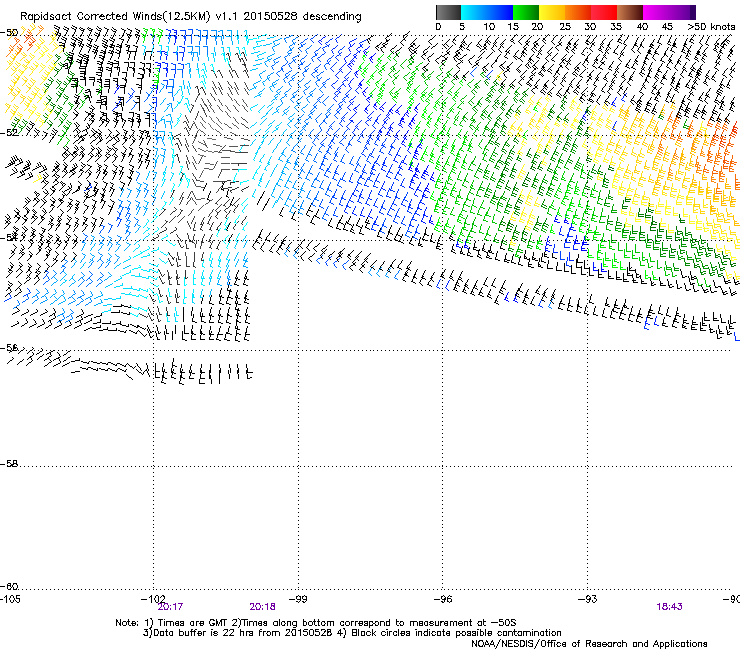Viewport: 740px width, 650px height.
Task: Click the -102 longitude axis label
Action: pyautogui.click(x=153, y=599)
